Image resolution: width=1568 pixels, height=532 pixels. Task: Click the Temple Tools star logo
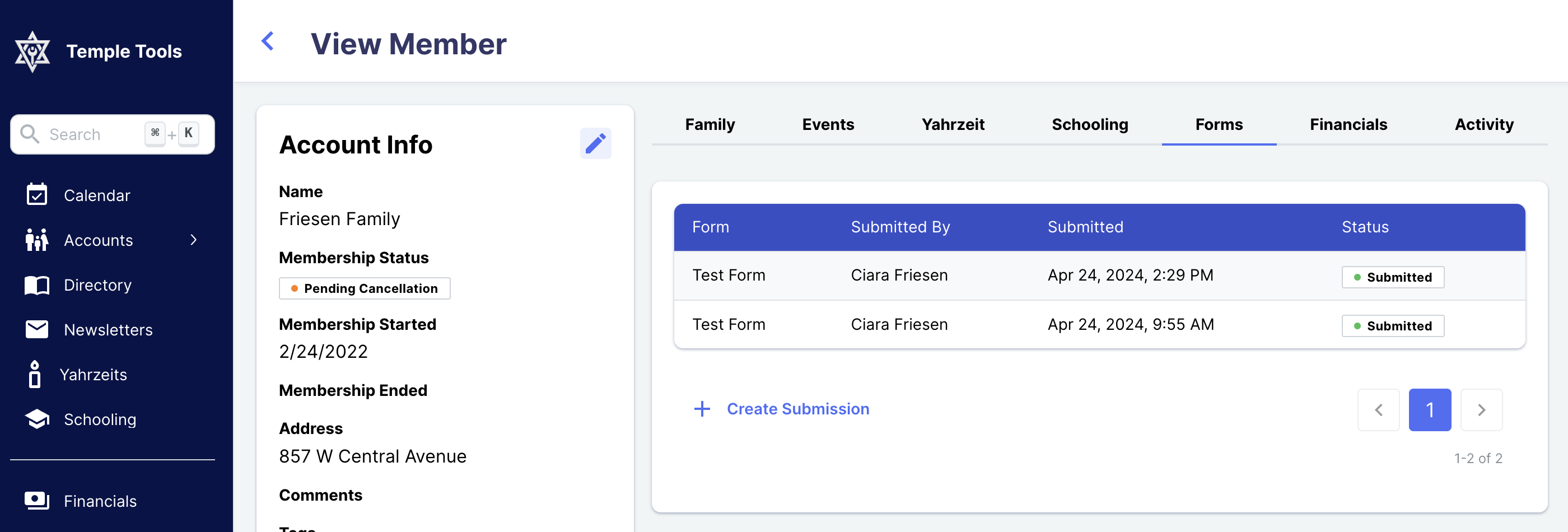pyautogui.click(x=34, y=50)
